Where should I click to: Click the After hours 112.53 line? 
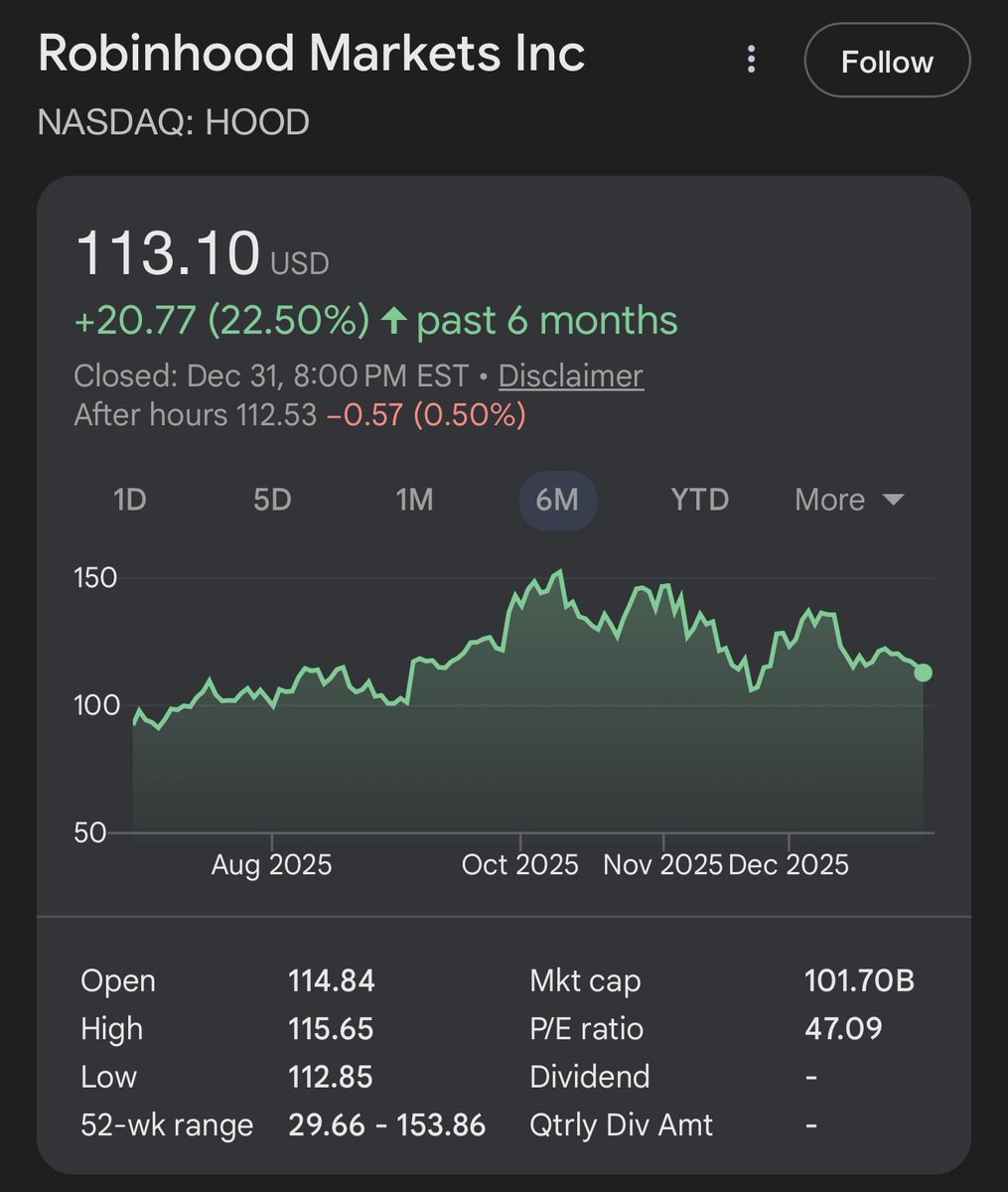(x=300, y=414)
